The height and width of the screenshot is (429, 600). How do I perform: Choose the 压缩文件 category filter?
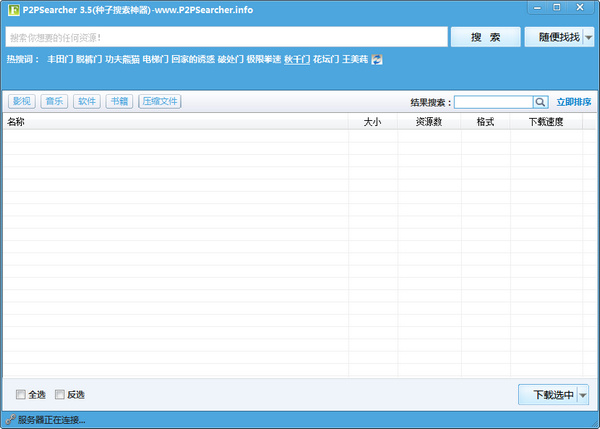click(x=160, y=102)
